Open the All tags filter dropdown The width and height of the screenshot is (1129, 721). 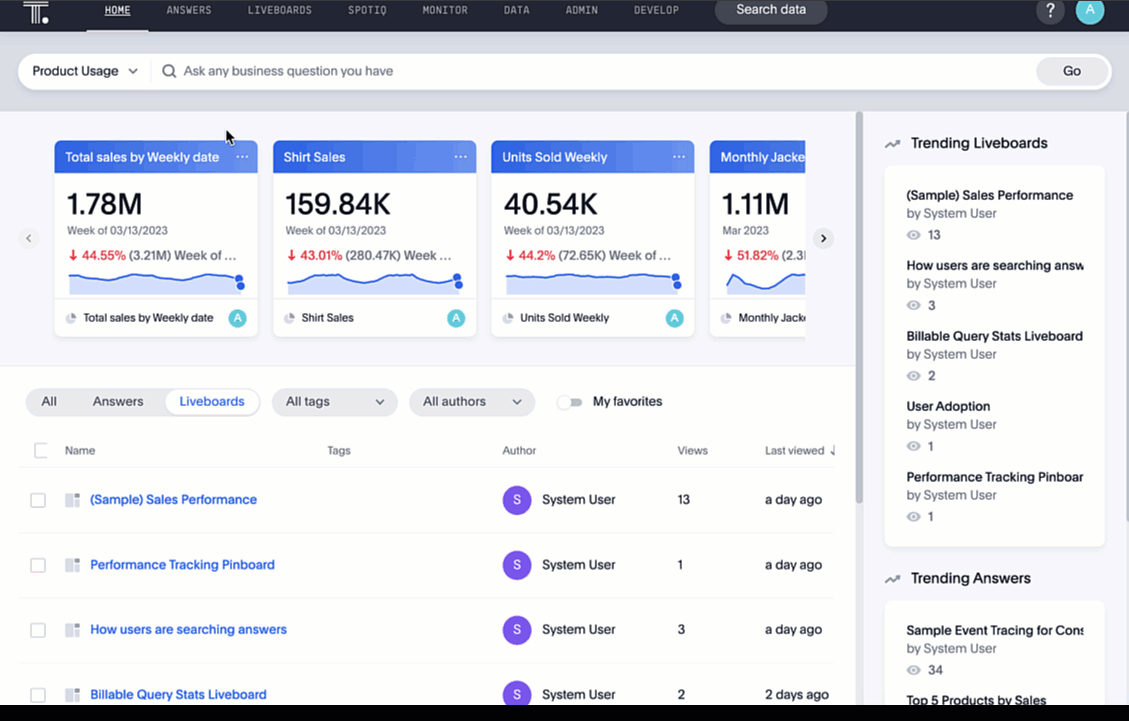click(334, 402)
